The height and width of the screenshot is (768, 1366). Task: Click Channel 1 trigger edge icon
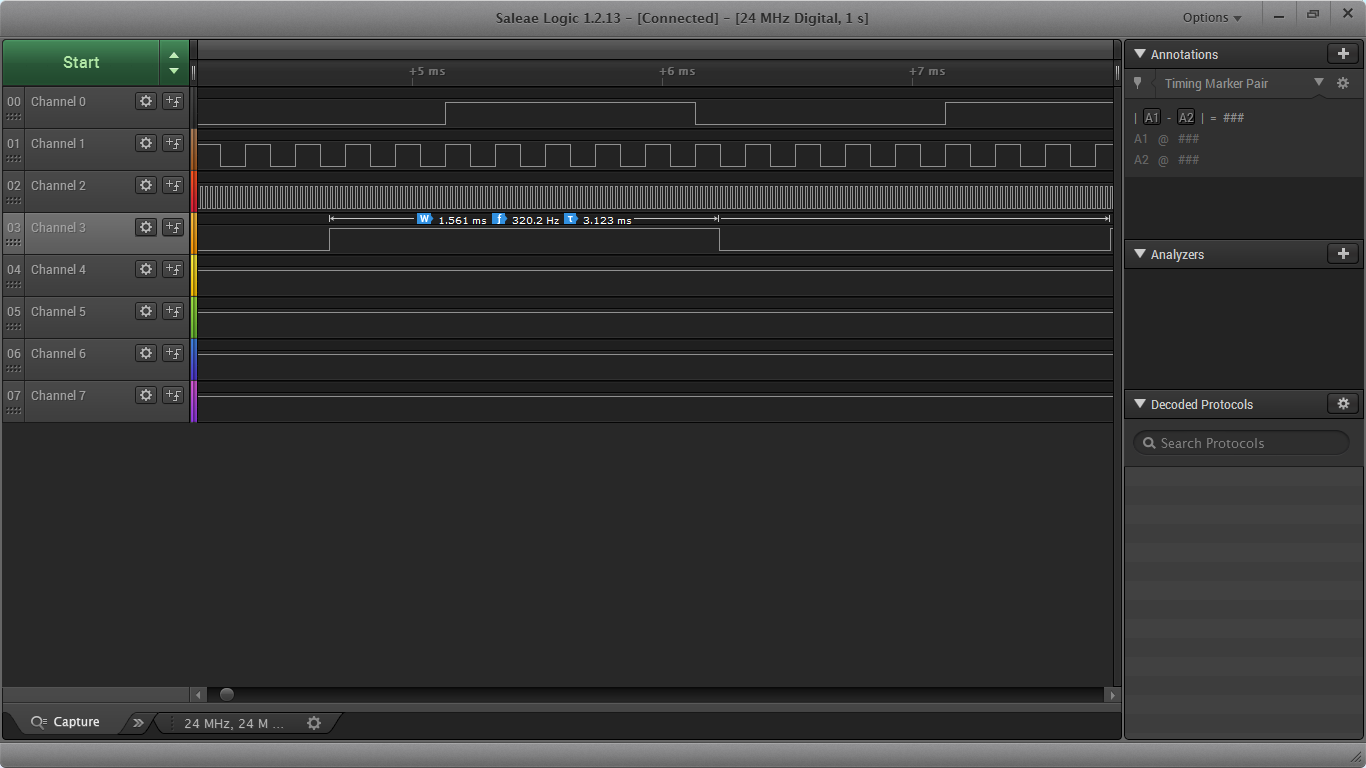click(173, 143)
